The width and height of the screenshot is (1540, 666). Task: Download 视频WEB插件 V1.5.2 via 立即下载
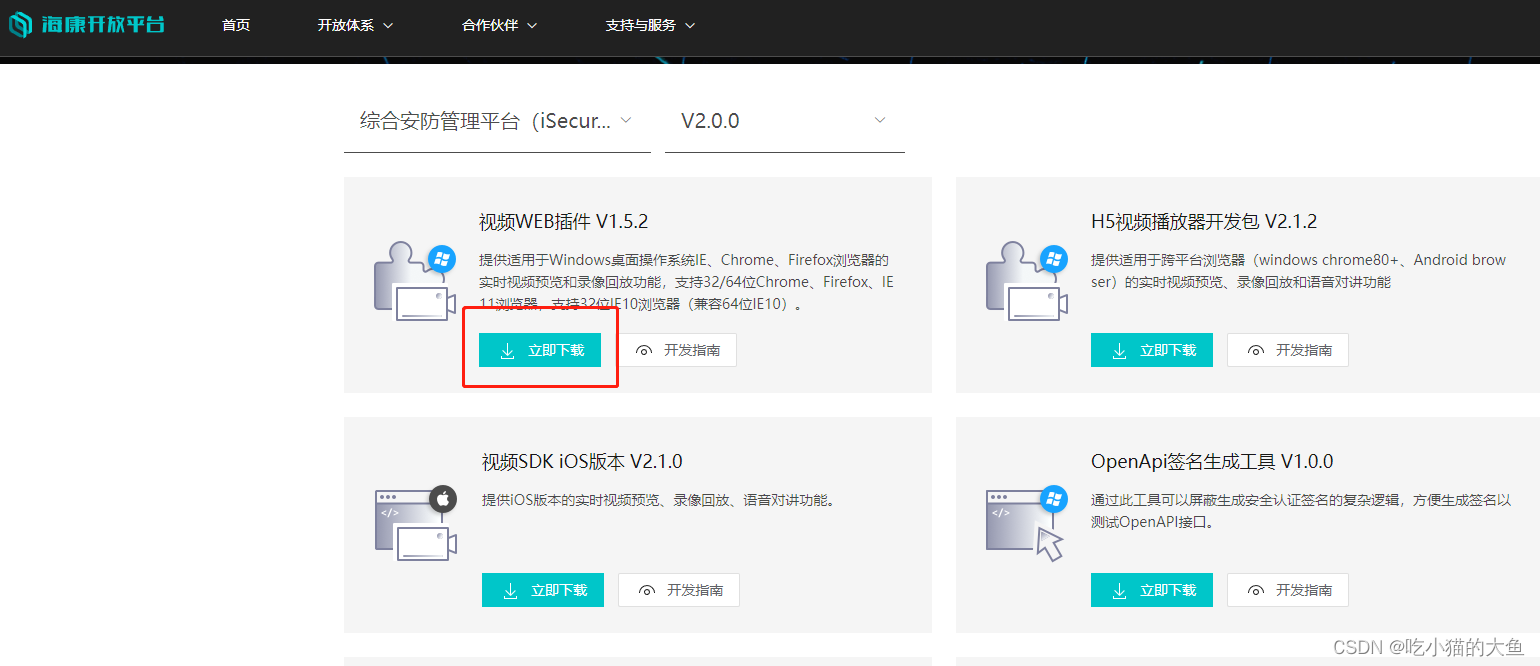(x=540, y=350)
